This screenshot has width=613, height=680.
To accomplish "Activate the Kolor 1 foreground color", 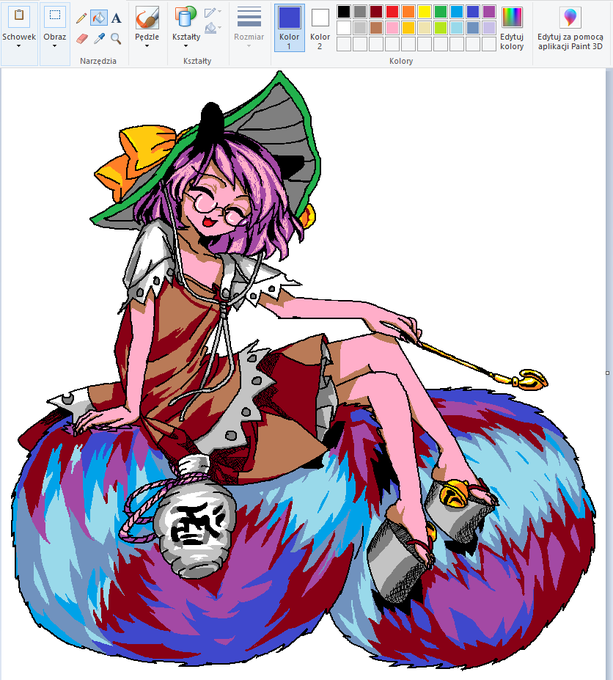I will pos(289,28).
